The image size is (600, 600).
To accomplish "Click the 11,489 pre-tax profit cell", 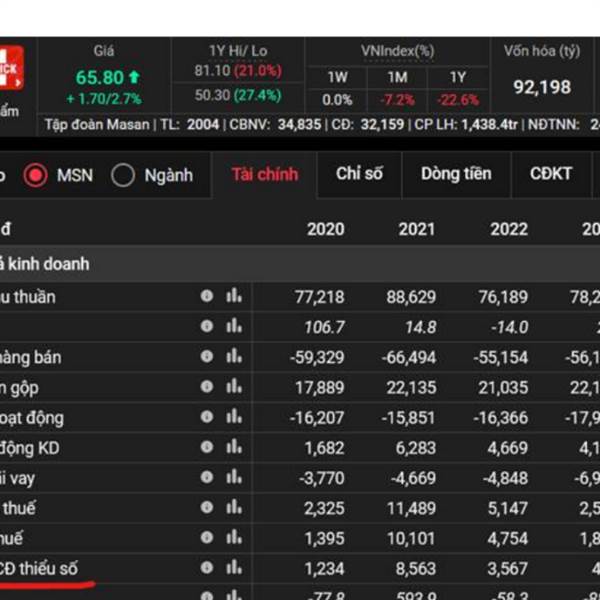I will tap(411, 509).
